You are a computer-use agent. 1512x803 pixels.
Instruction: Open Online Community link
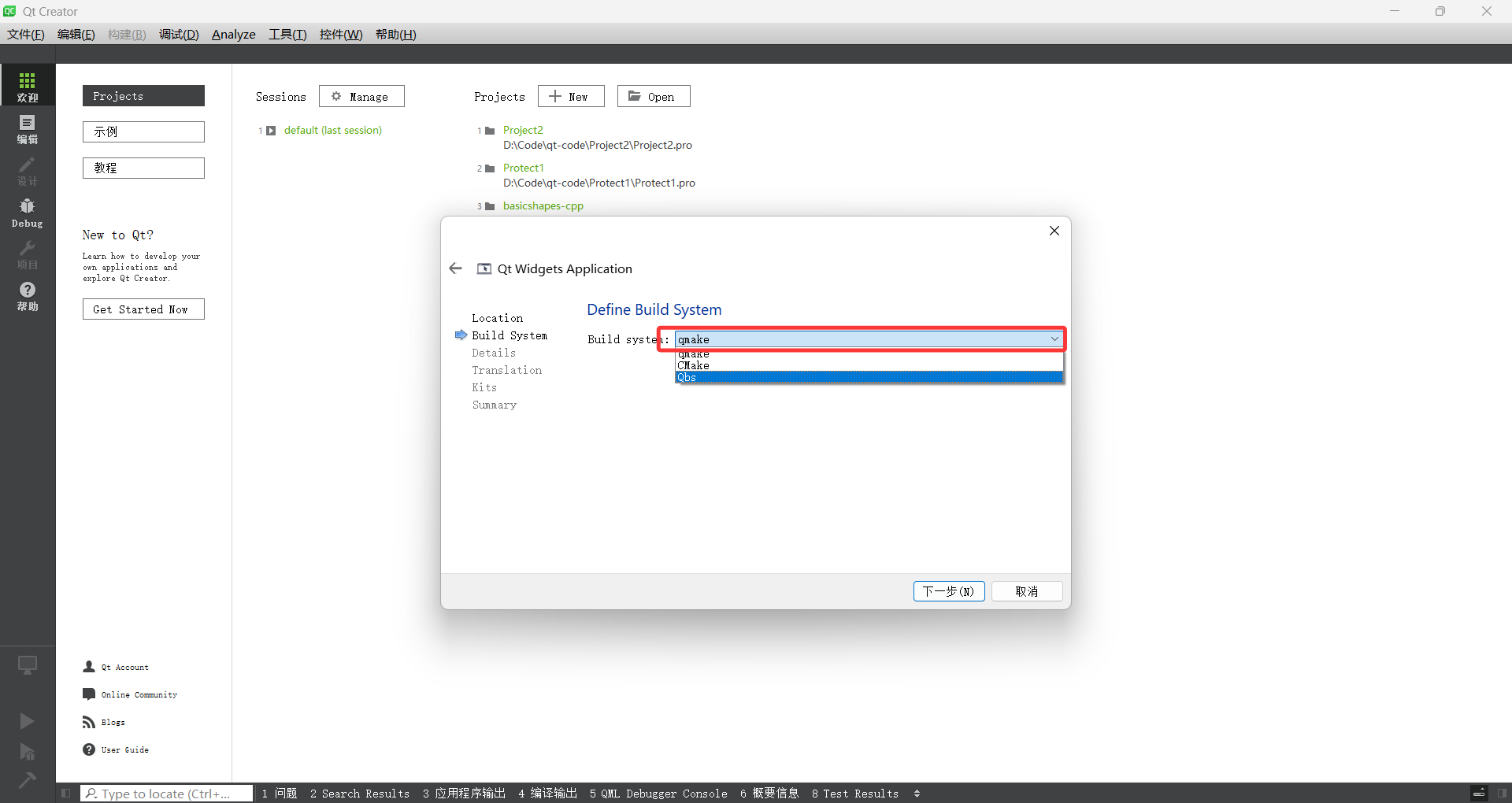pos(139,694)
